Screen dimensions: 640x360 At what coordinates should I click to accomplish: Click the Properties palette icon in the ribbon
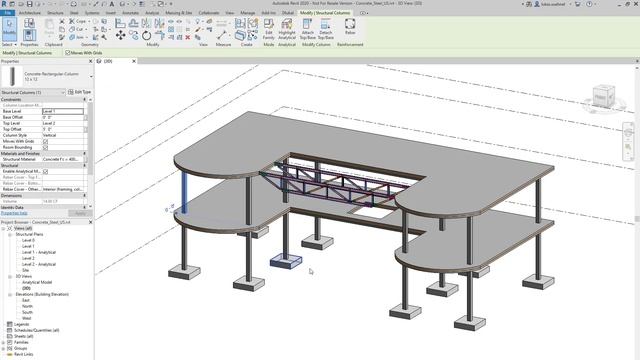point(29,35)
